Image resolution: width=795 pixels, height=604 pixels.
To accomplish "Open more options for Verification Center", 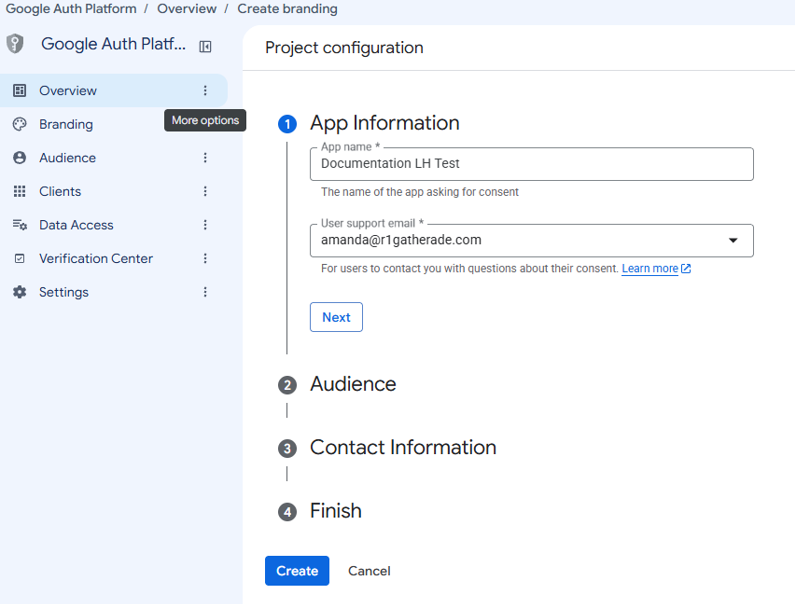I will click(205, 259).
